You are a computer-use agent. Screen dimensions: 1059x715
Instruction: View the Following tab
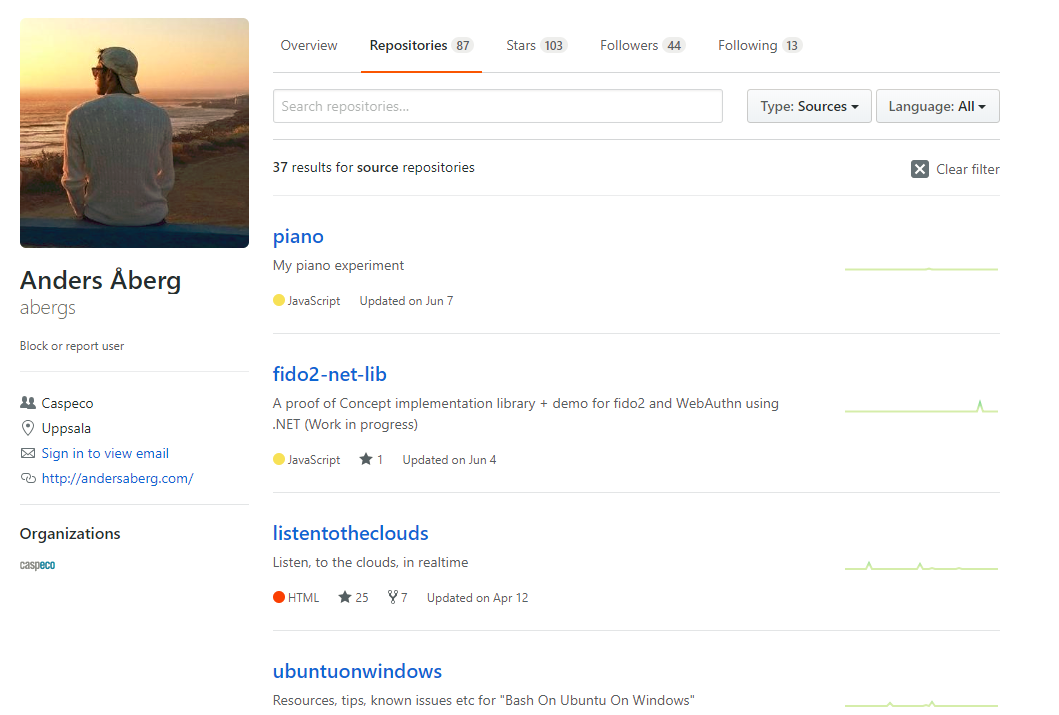(x=759, y=45)
